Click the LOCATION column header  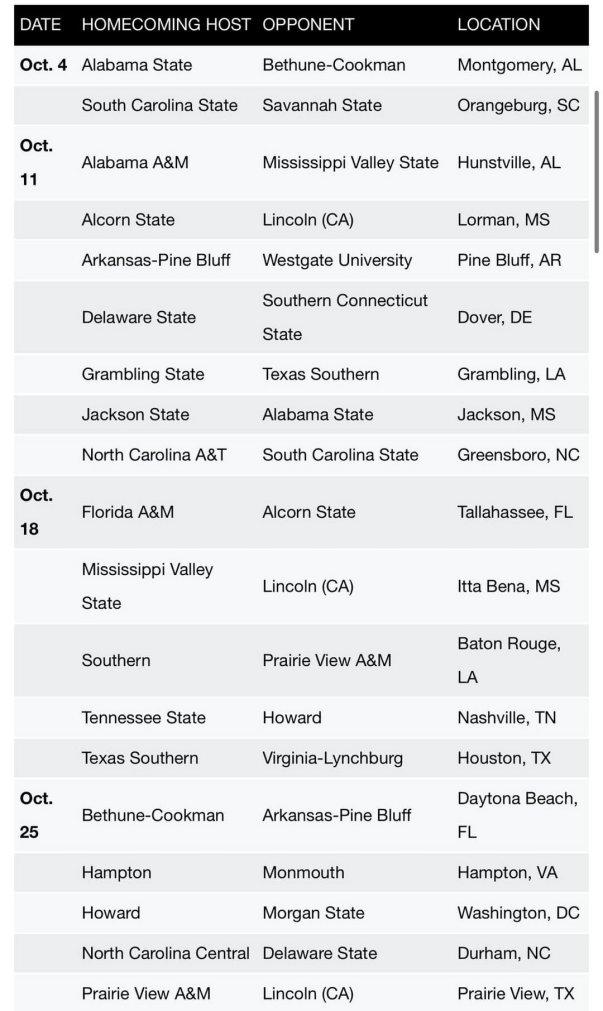coord(499,25)
